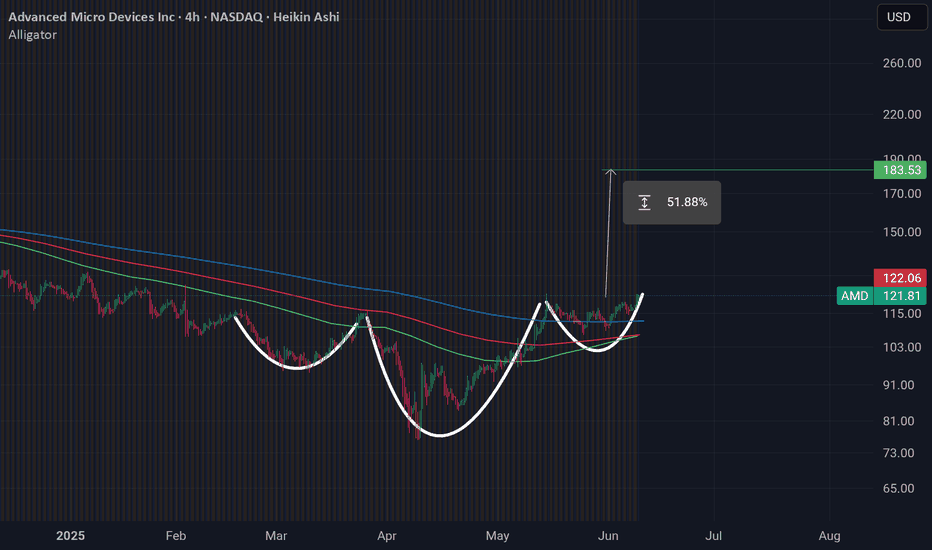Image resolution: width=932 pixels, height=550 pixels.
Task: Click the red 122.06 price label
Action: [x=900, y=278]
